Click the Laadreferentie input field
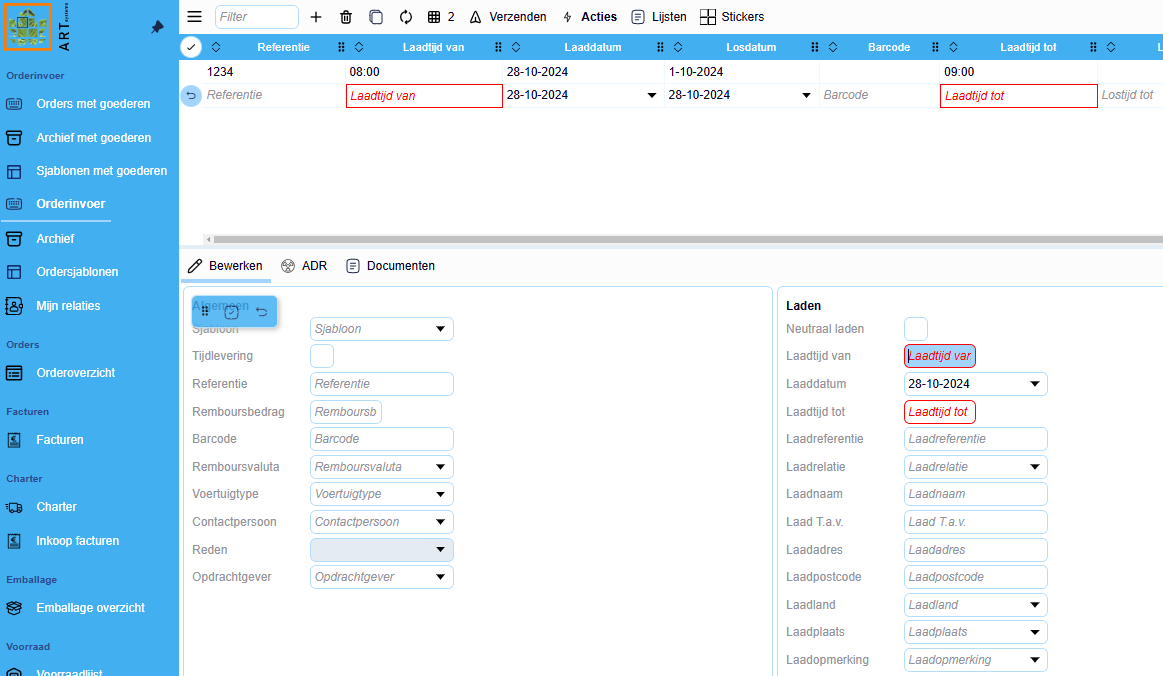 975,439
